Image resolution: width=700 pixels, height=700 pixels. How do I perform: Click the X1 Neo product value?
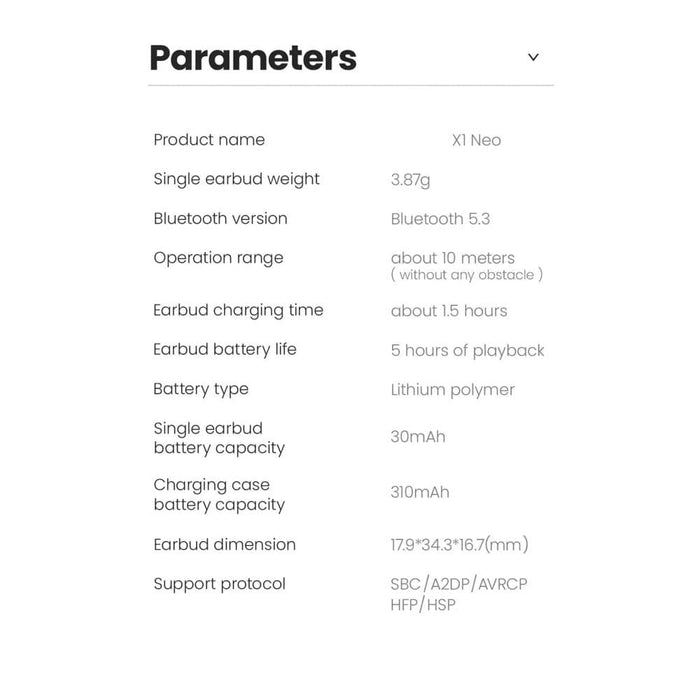(477, 140)
